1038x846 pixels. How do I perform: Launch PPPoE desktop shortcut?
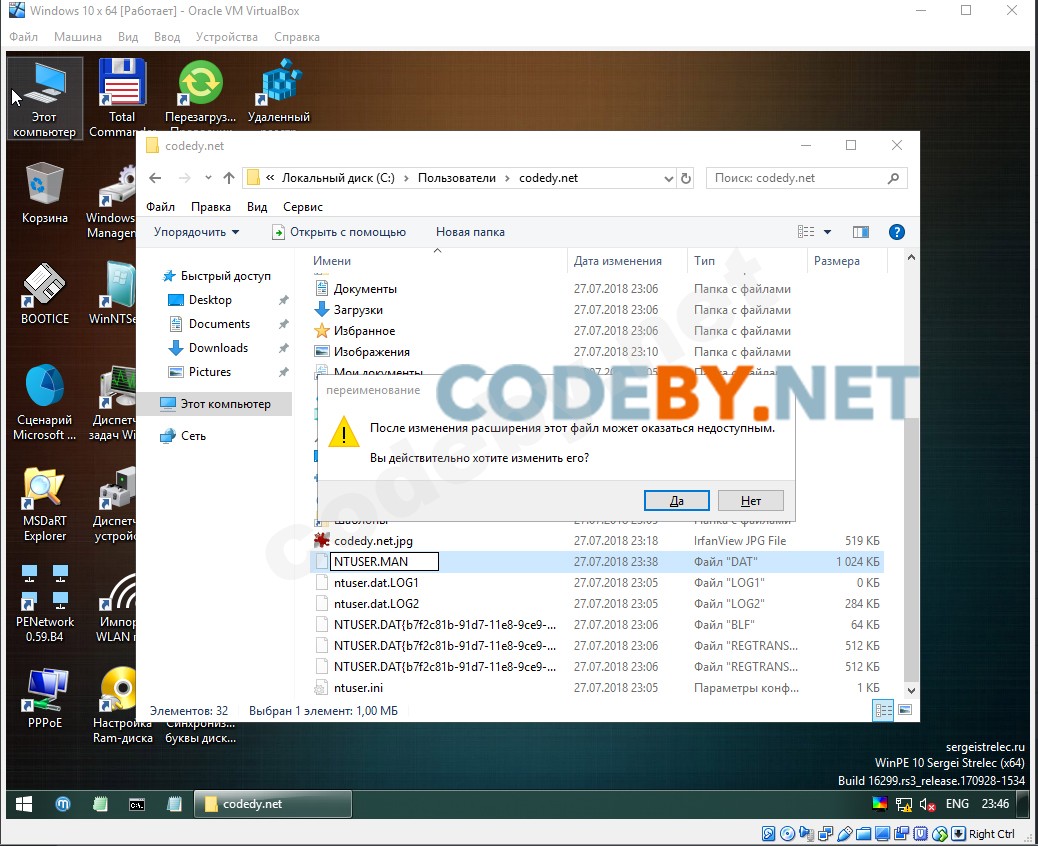(44, 698)
